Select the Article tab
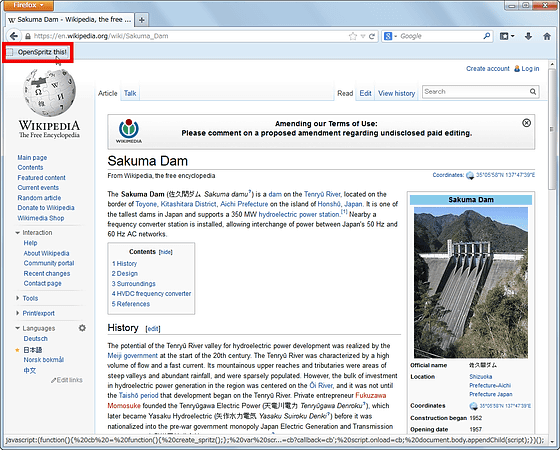Image resolution: width=560 pixels, height=450 pixels. pos(108,93)
